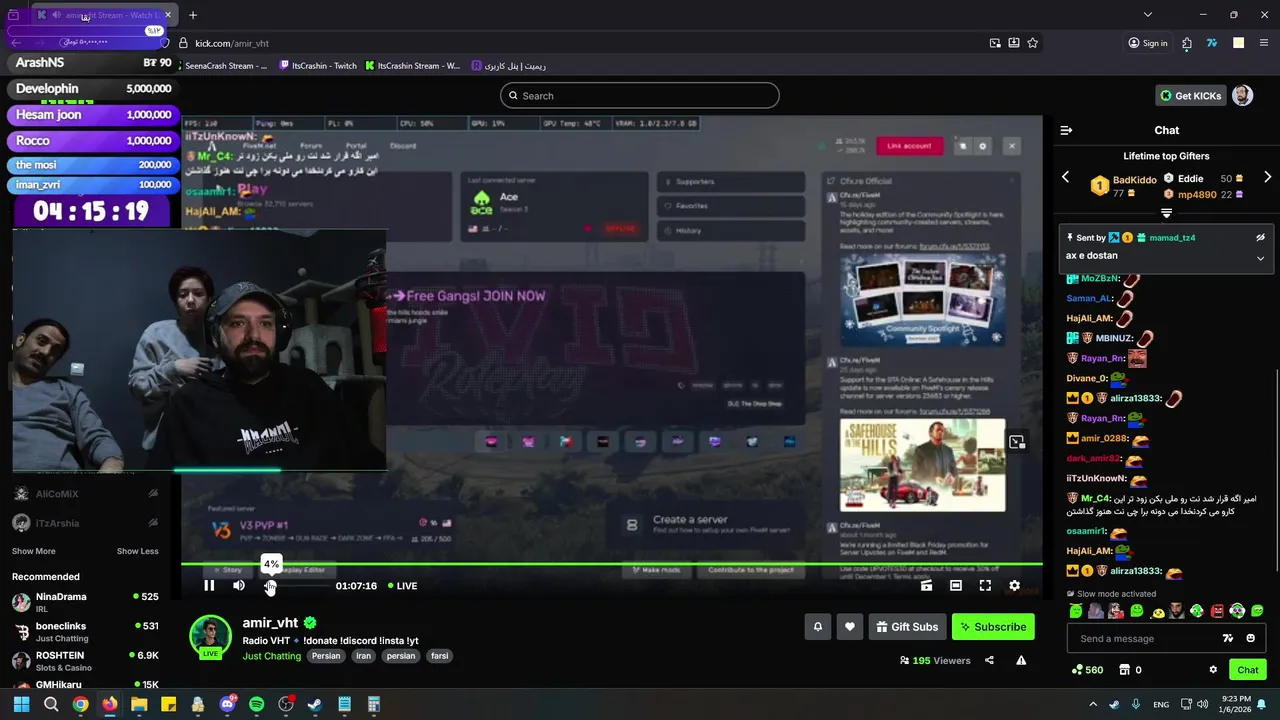Screen dimensions: 1280x720
Task: Open the channel shop icon
Action: tap(1124, 670)
